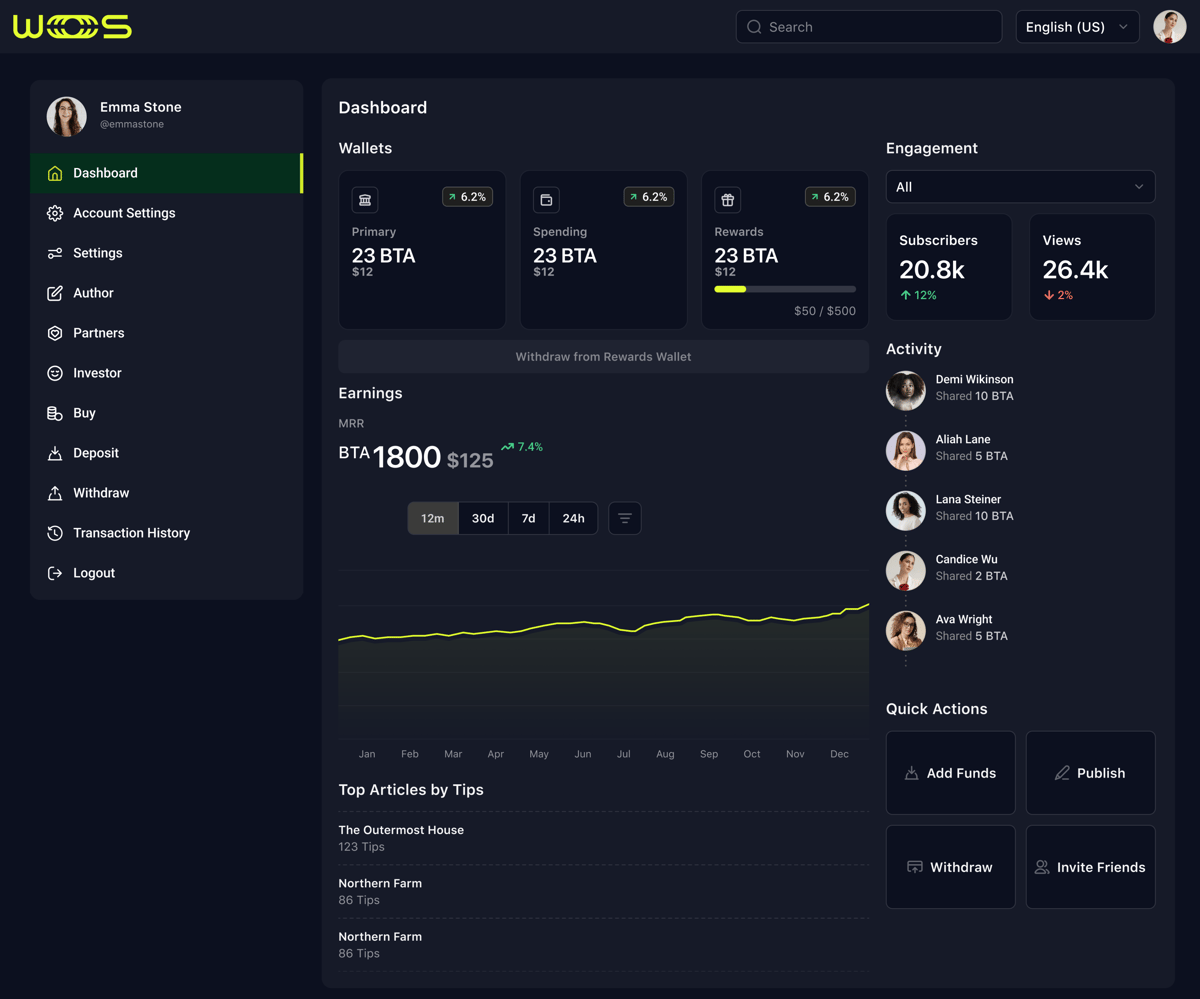Screen dimensions: 1200x999
Task: Click the Publish pen icon
Action: (x=1062, y=773)
